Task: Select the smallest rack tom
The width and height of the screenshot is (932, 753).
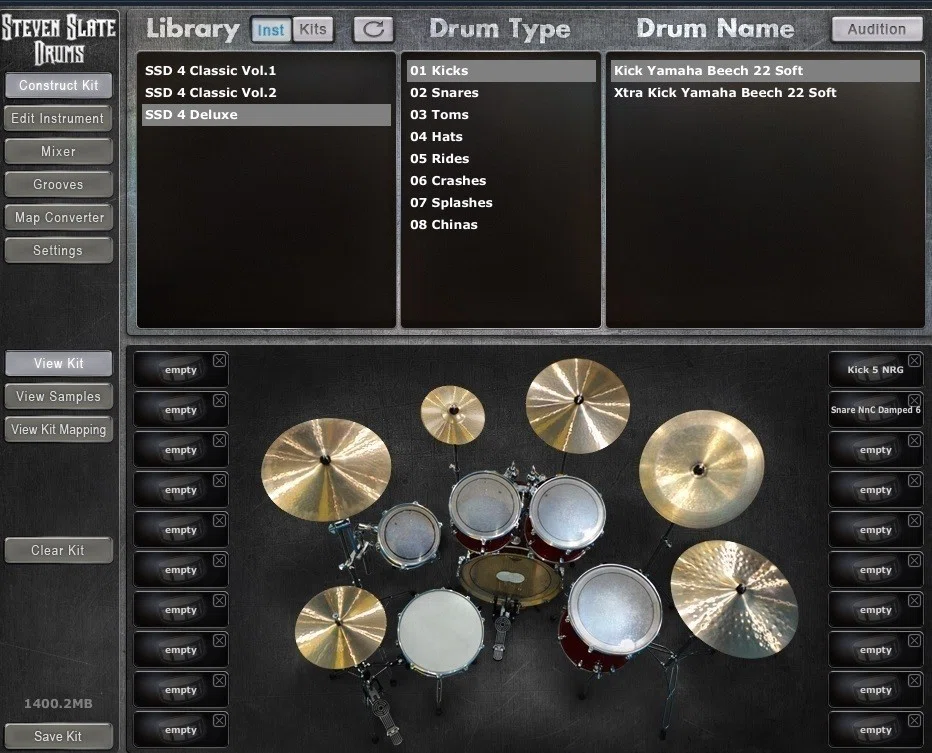Action: click(410, 535)
